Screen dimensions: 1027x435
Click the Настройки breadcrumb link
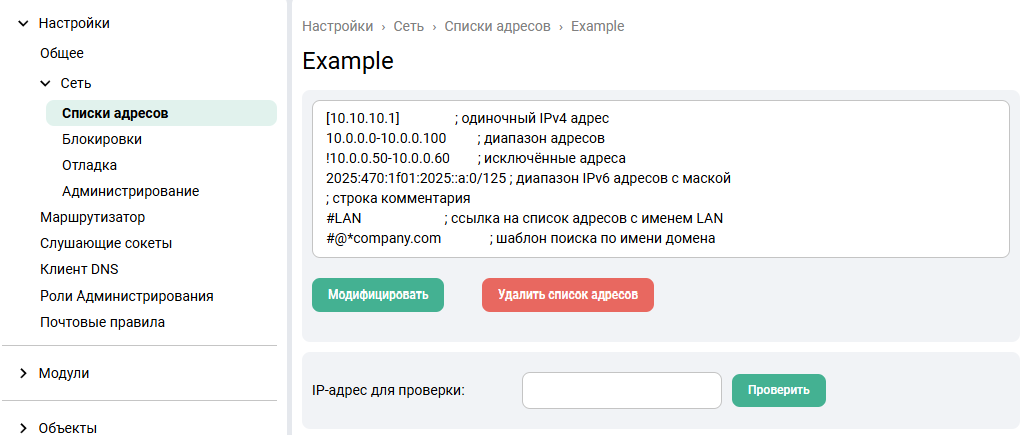(x=337, y=26)
